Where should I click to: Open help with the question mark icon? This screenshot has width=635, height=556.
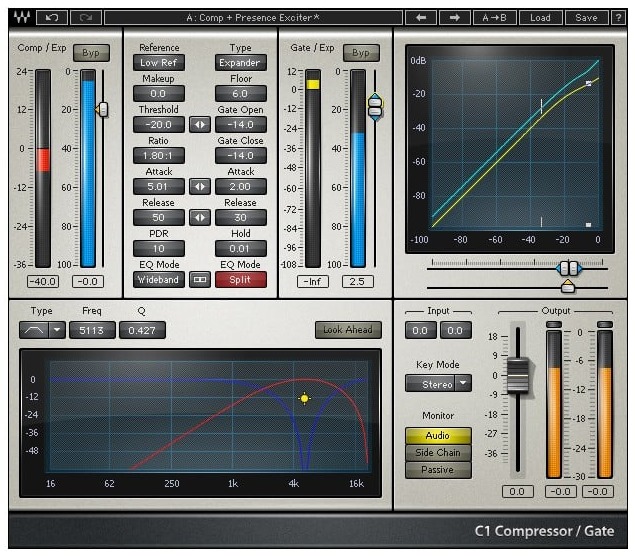pyautogui.click(x=618, y=18)
